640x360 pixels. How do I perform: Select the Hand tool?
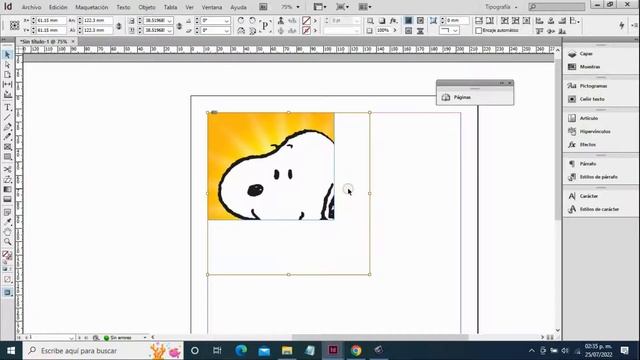pos(7,232)
